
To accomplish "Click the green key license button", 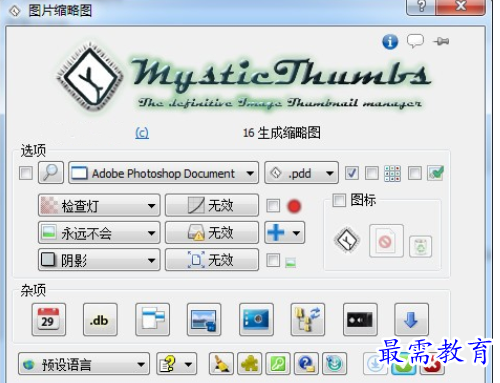I will click(x=278, y=364).
